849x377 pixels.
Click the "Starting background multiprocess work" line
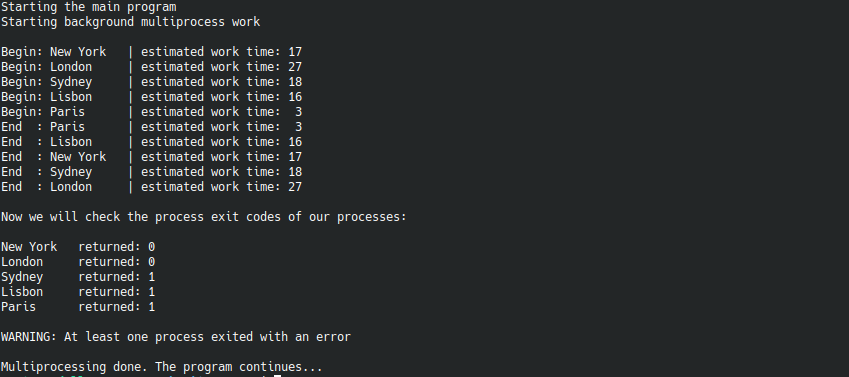[130, 22]
